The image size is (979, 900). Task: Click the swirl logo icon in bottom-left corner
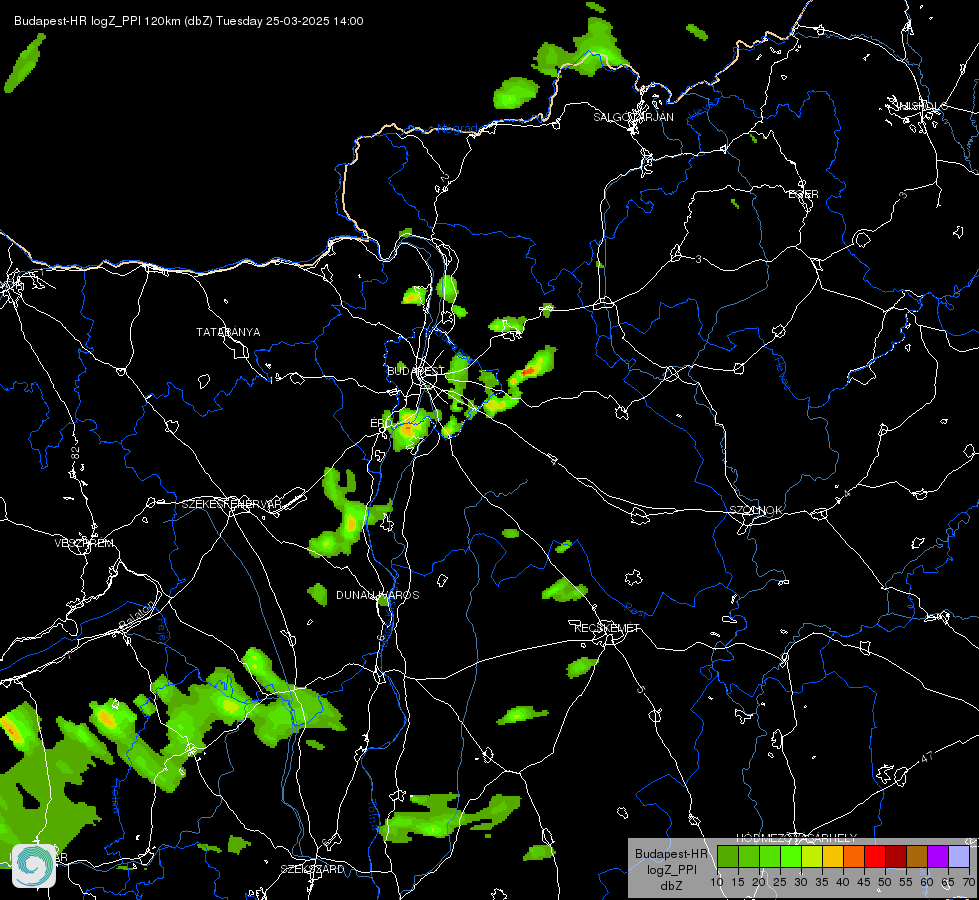pyautogui.click(x=34, y=866)
